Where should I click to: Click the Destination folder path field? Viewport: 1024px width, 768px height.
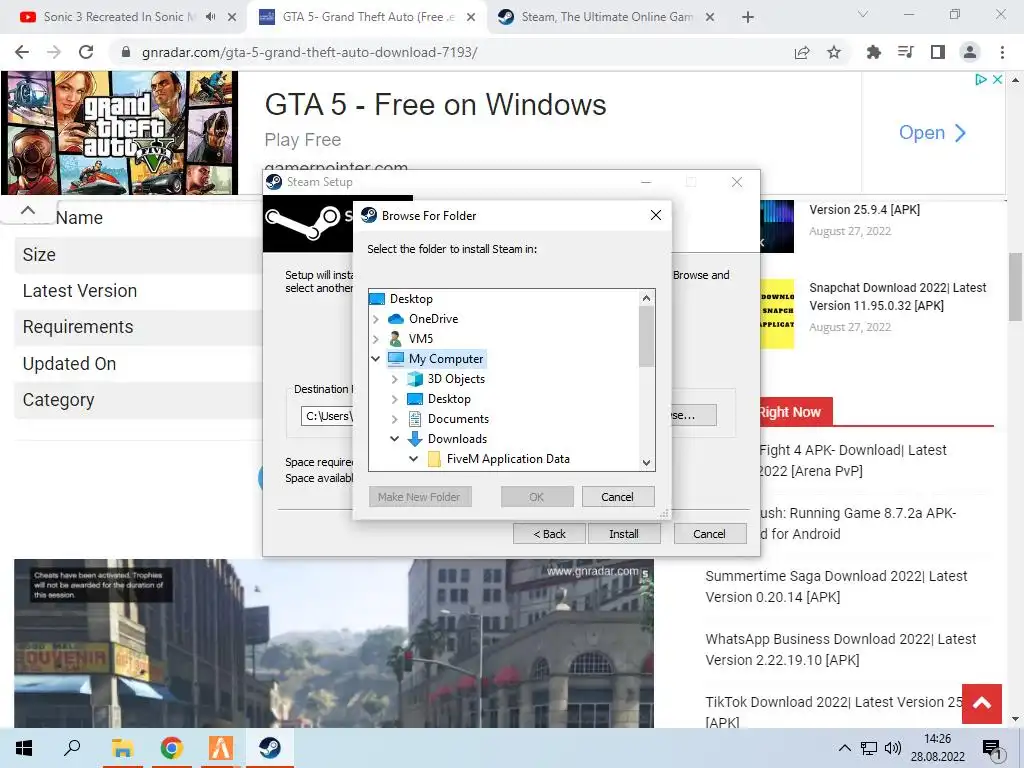click(327, 416)
